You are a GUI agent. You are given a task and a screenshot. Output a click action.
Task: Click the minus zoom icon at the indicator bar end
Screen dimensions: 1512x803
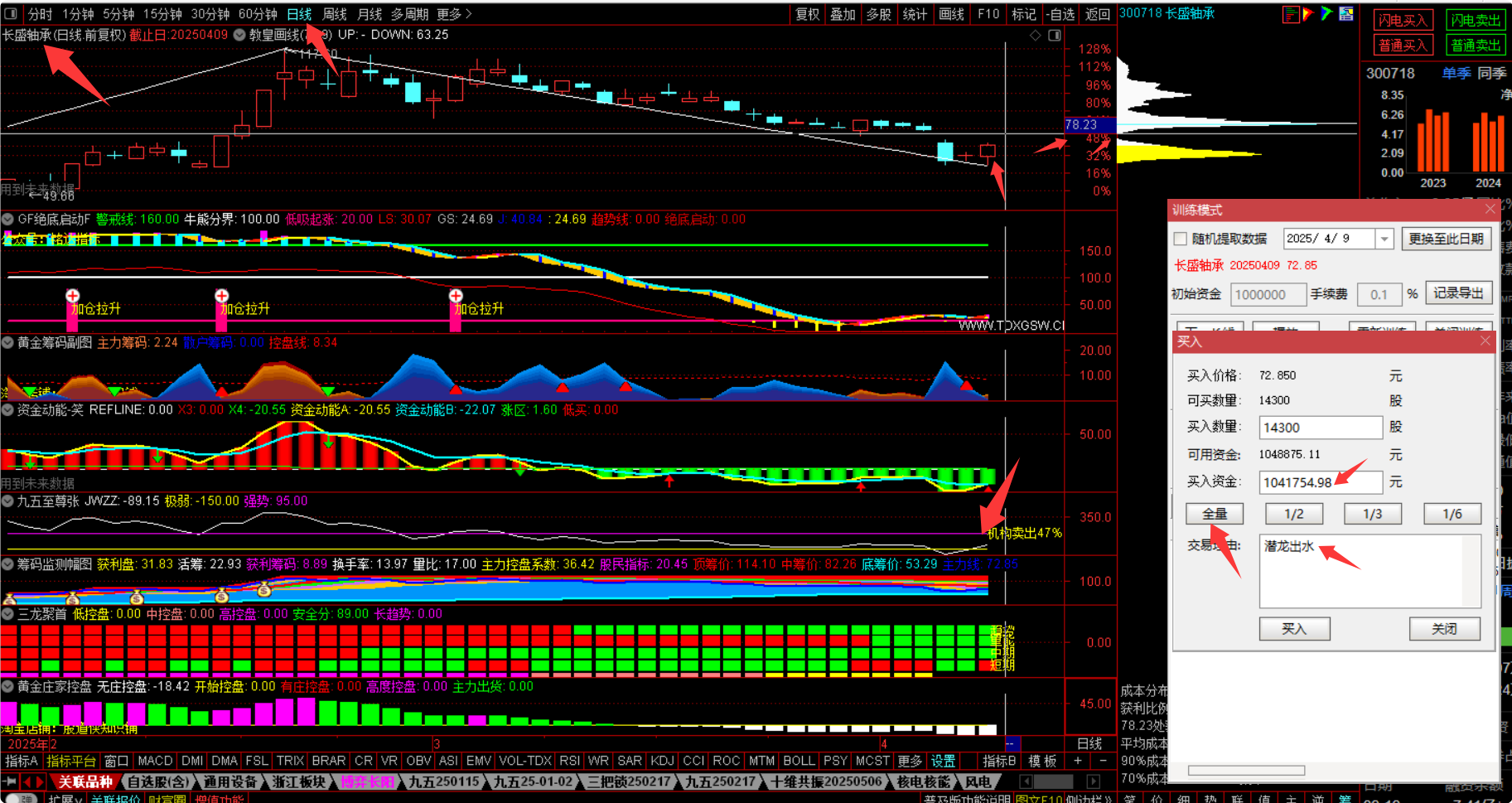(x=1103, y=761)
